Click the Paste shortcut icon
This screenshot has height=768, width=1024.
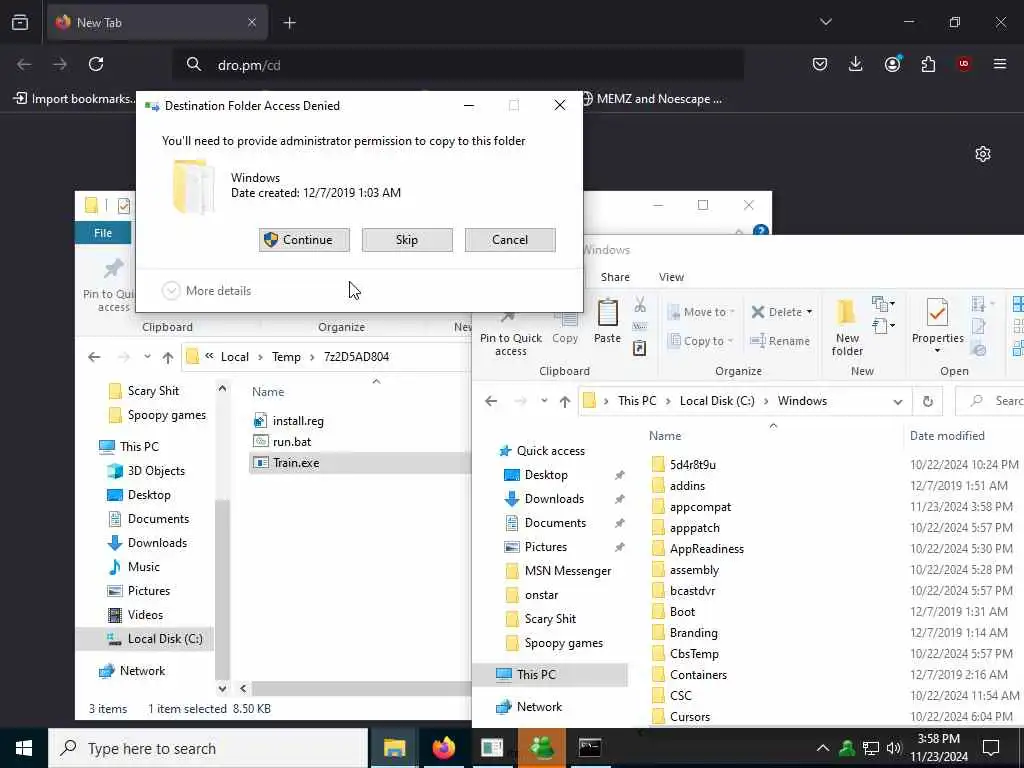(x=640, y=348)
